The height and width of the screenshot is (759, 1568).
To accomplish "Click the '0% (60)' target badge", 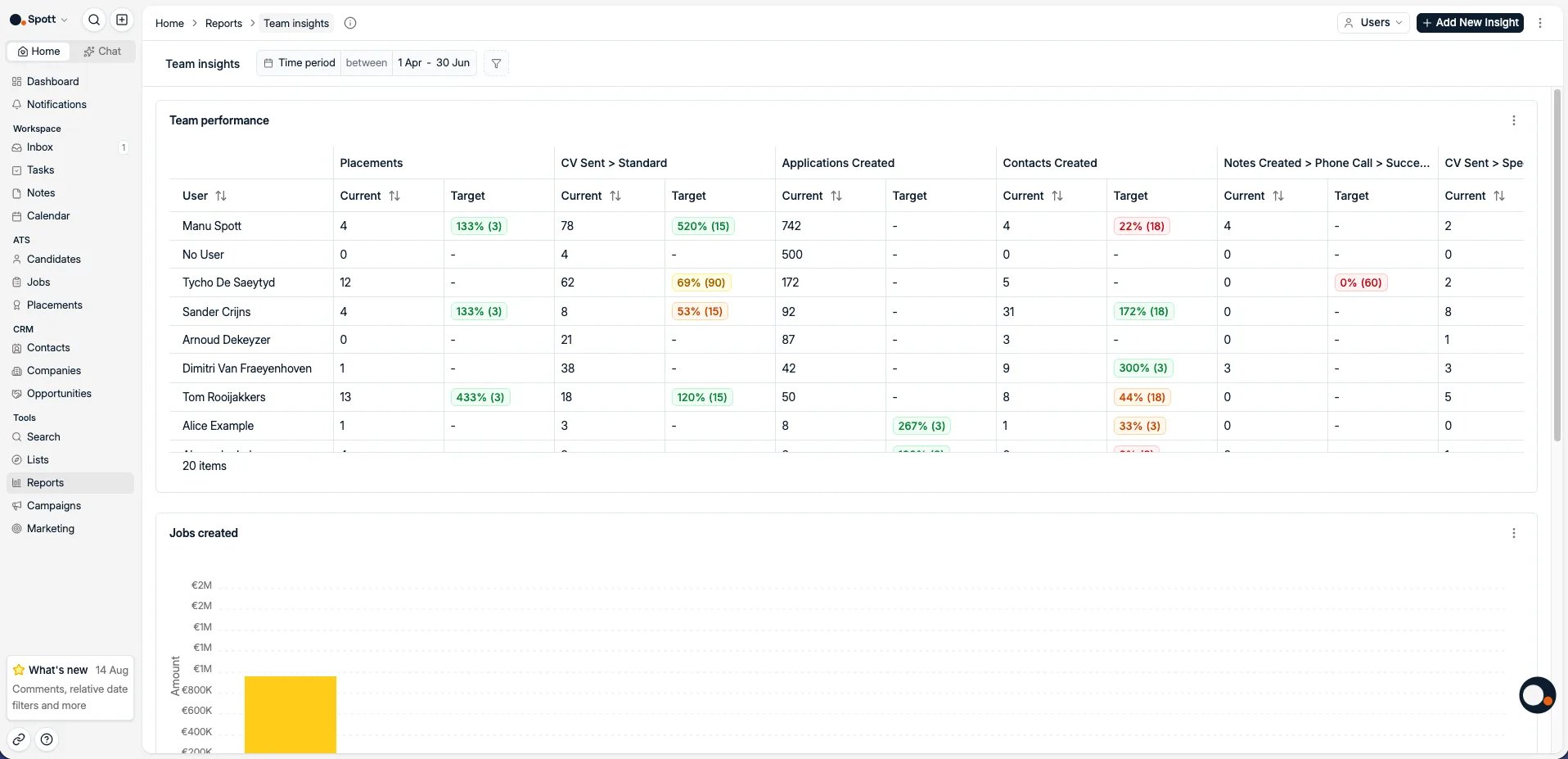I will click(1361, 282).
